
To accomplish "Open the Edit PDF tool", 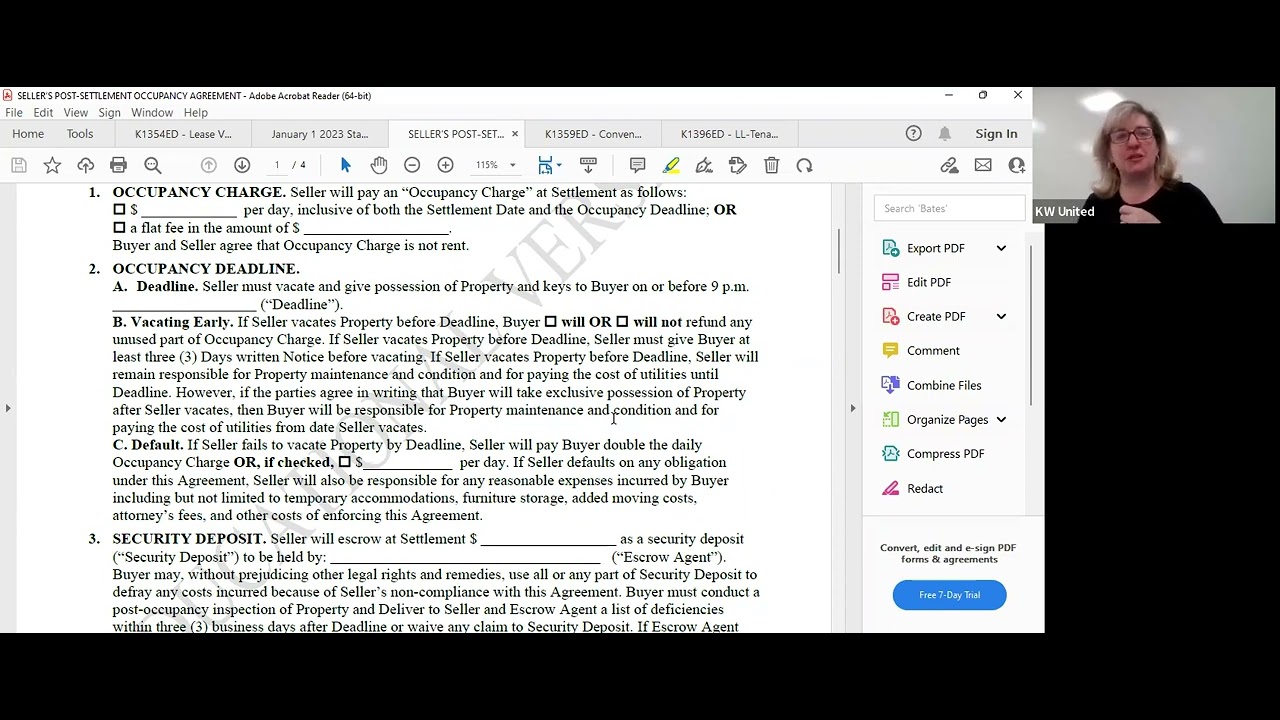I will click(x=929, y=282).
